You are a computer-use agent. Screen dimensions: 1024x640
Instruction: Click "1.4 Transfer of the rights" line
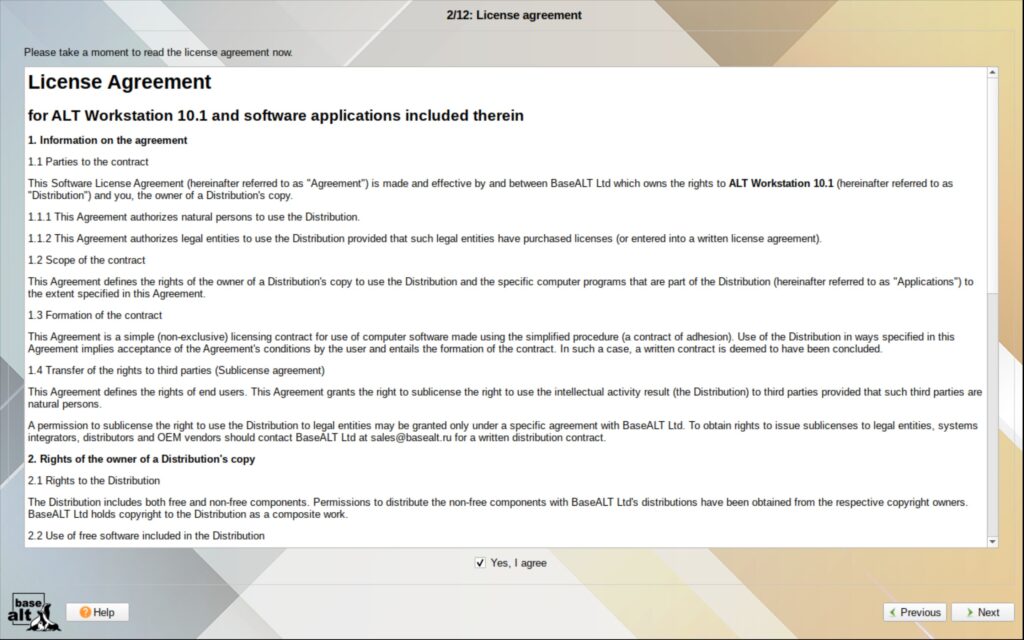click(176, 370)
